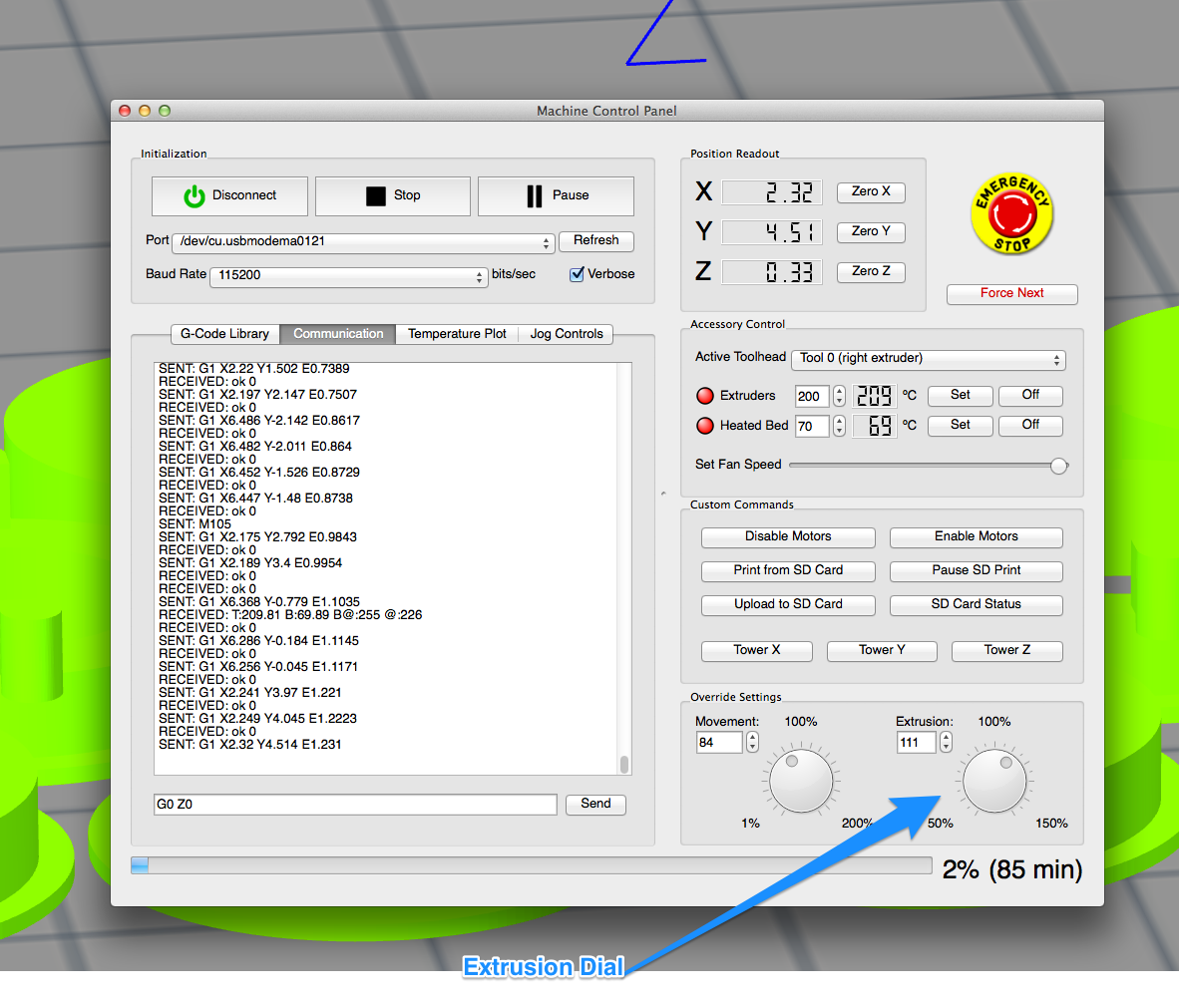This screenshot has width=1179, height=1008.
Task: Expand the Baud Rate dropdown
Action: coord(348,276)
